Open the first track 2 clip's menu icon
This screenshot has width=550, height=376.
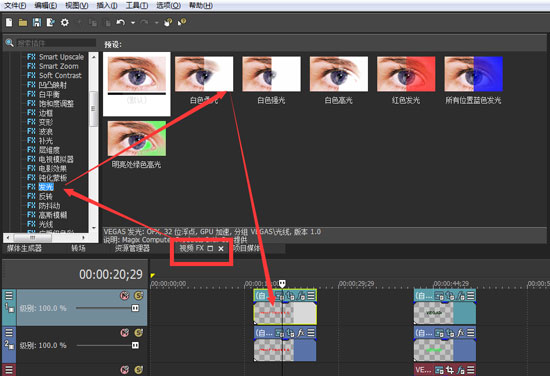pyautogui.click(x=311, y=333)
